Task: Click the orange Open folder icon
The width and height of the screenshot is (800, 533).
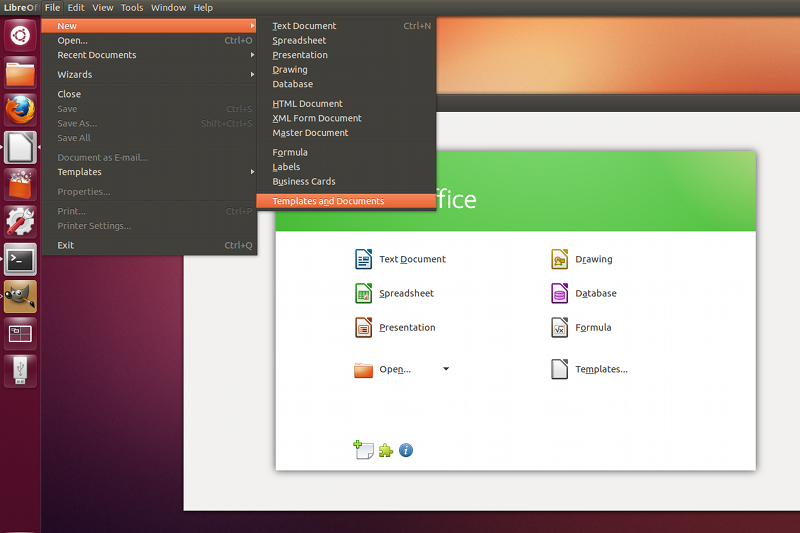Action: pos(363,370)
